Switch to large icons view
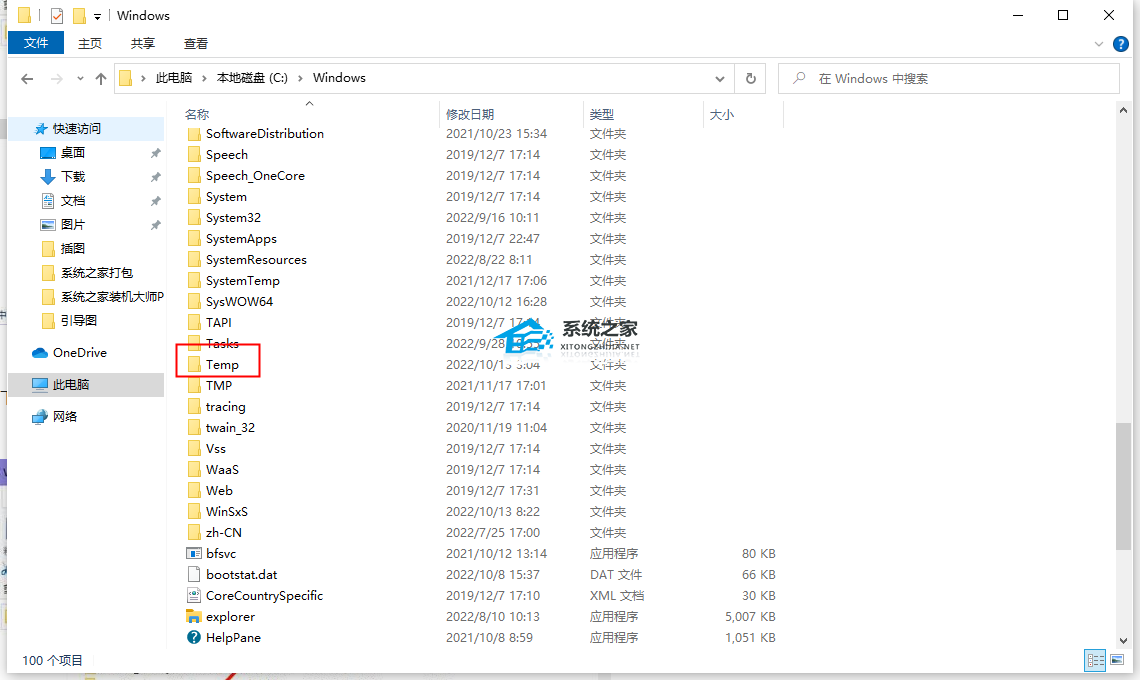This screenshot has height=680, width=1140. [x=1116, y=660]
